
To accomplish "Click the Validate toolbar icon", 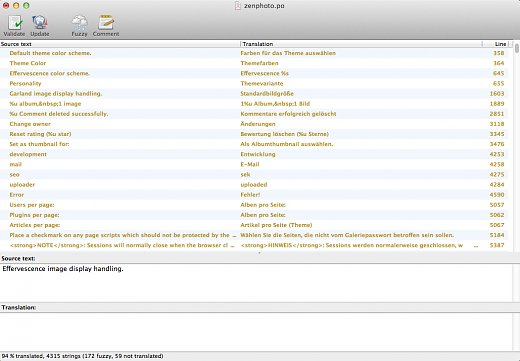I will click(14, 26).
